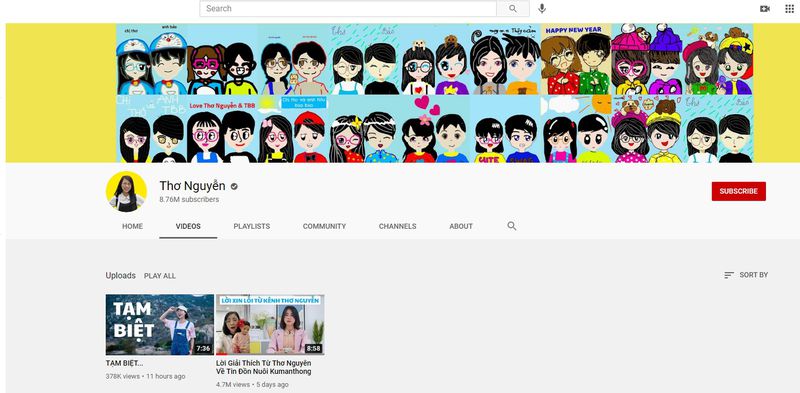Click the TẠM BIỆT... video title
800x393 pixels.
(x=124, y=363)
